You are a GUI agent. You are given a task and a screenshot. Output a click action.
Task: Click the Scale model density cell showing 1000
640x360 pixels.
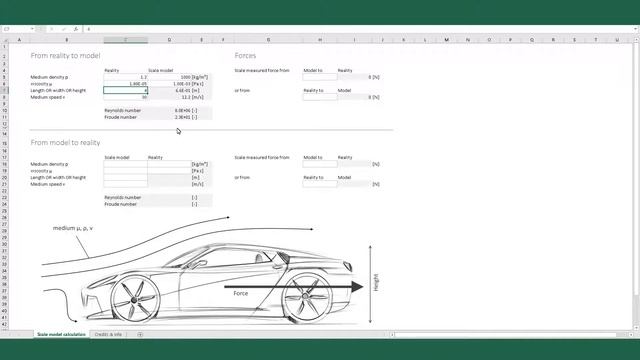(169, 77)
